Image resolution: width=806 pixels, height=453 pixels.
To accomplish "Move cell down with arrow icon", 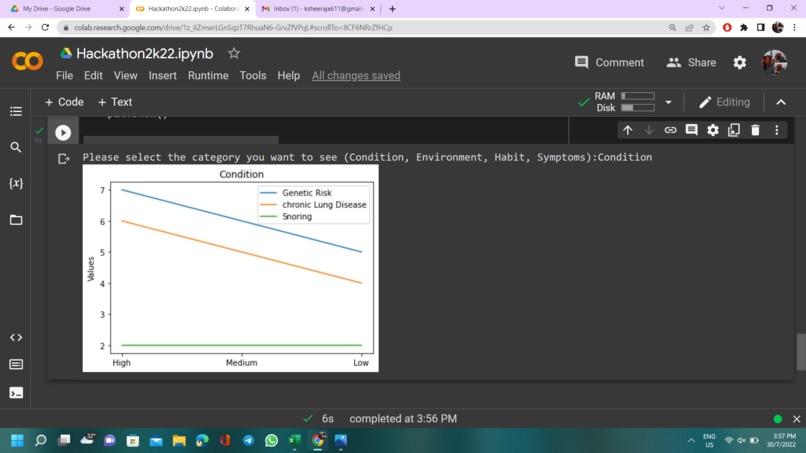I will point(649,130).
